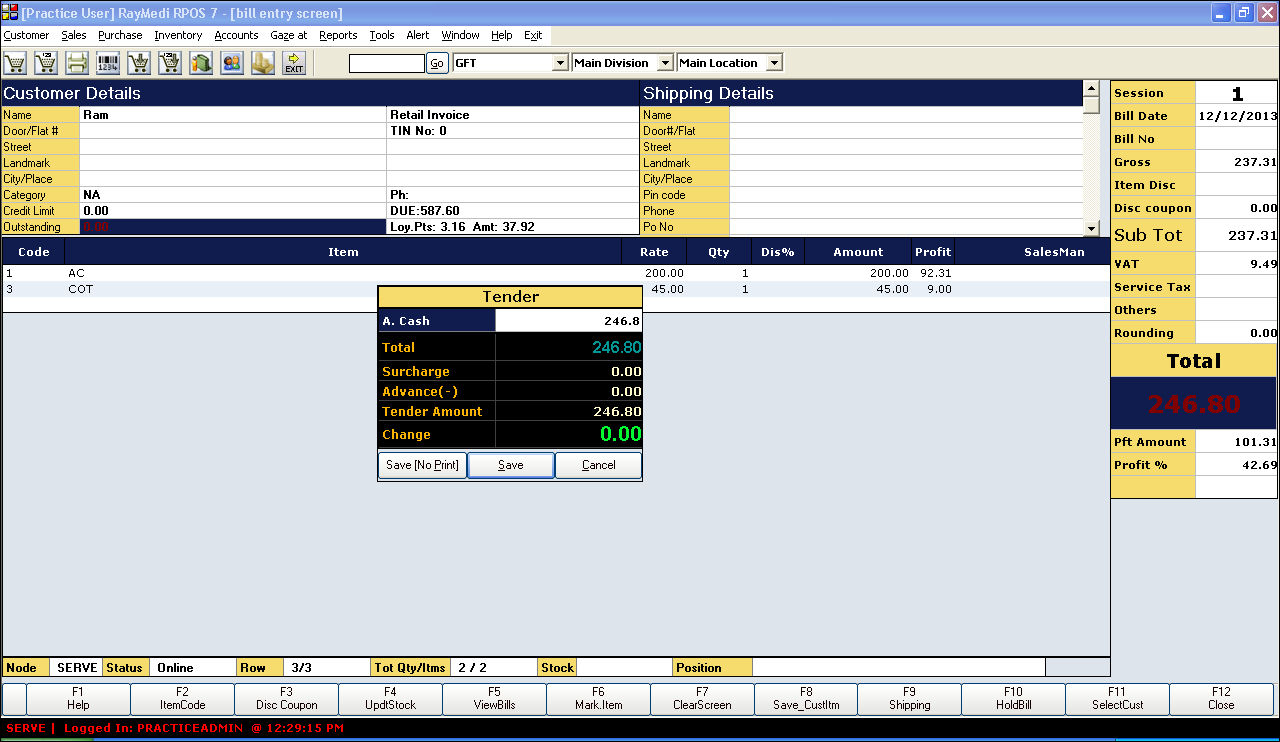1280x742 pixels.
Task: Click the RayMedi app icon in title bar
Action: tap(10, 13)
